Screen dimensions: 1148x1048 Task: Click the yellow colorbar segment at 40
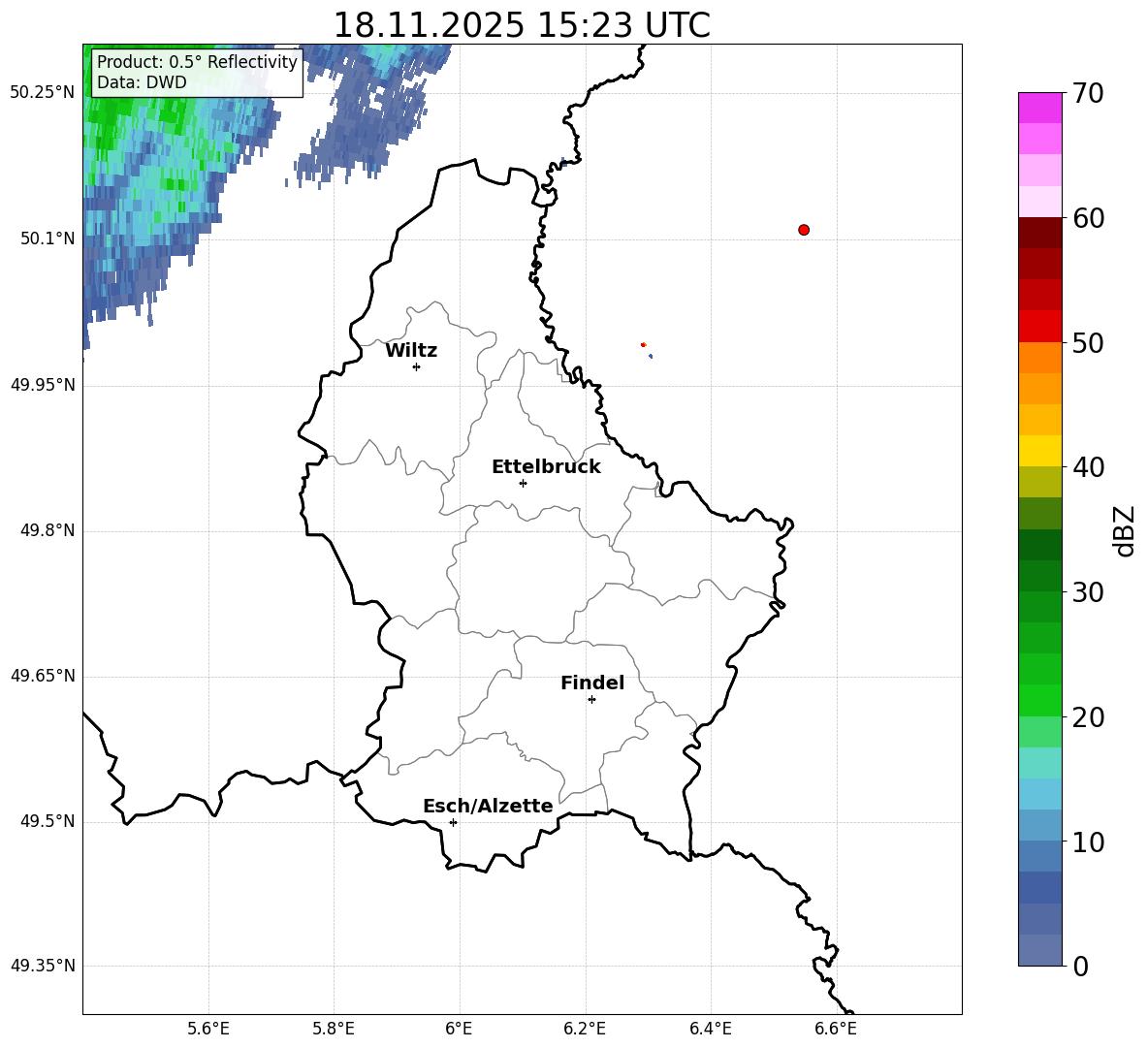[x=1040, y=452]
